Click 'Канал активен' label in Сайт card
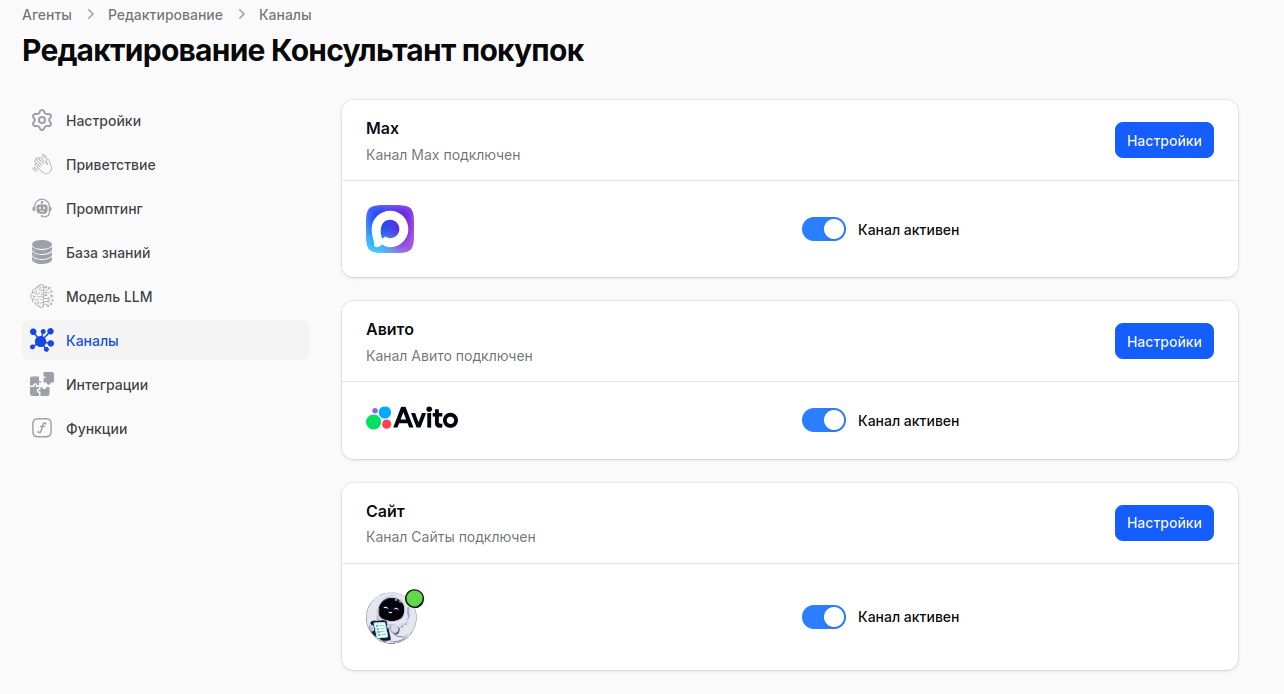 (x=908, y=617)
